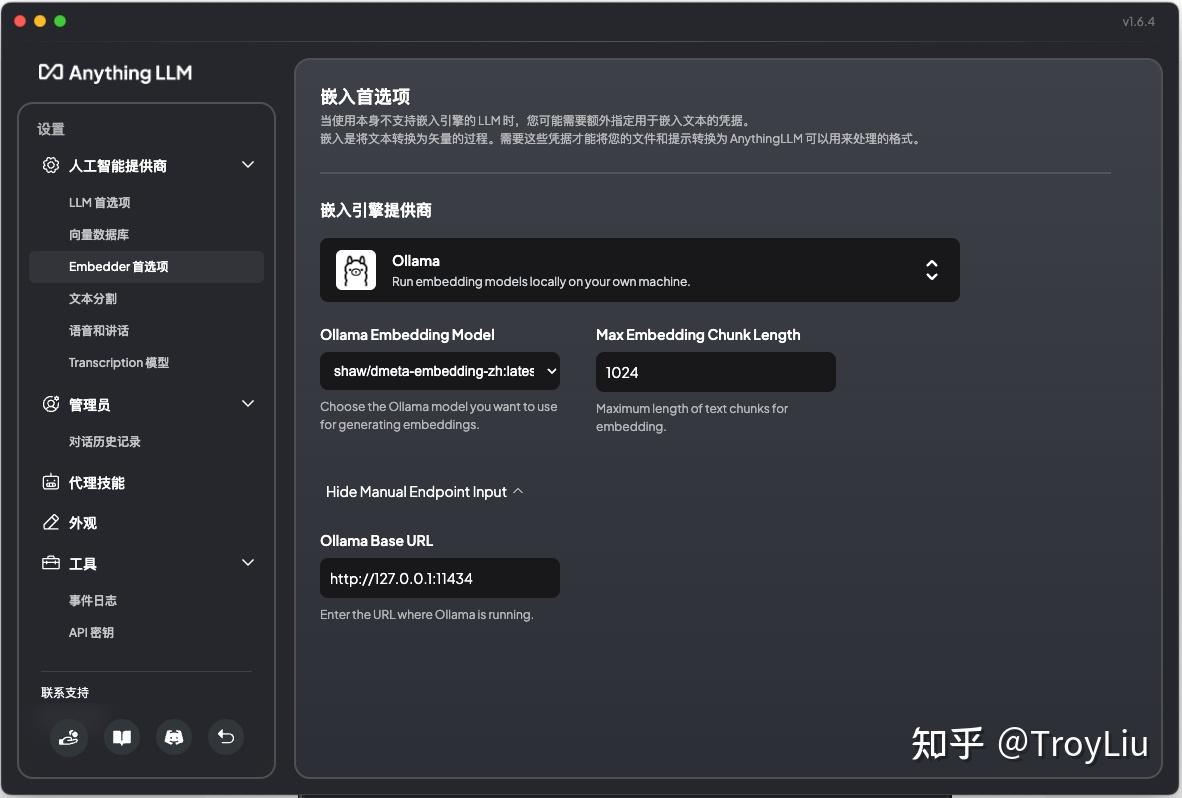Click 'Maximum length of text chunks' hint
The width and height of the screenshot is (1182, 798).
[691, 417]
